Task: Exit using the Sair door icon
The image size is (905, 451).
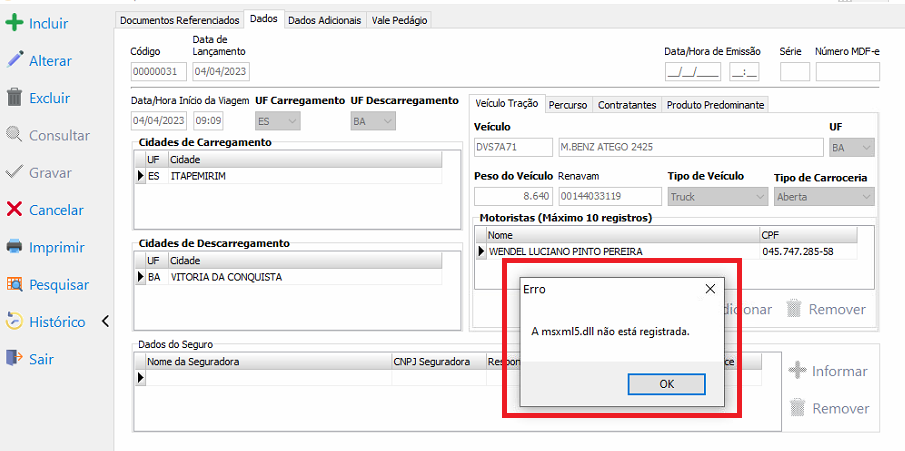Action: (x=14, y=359)
